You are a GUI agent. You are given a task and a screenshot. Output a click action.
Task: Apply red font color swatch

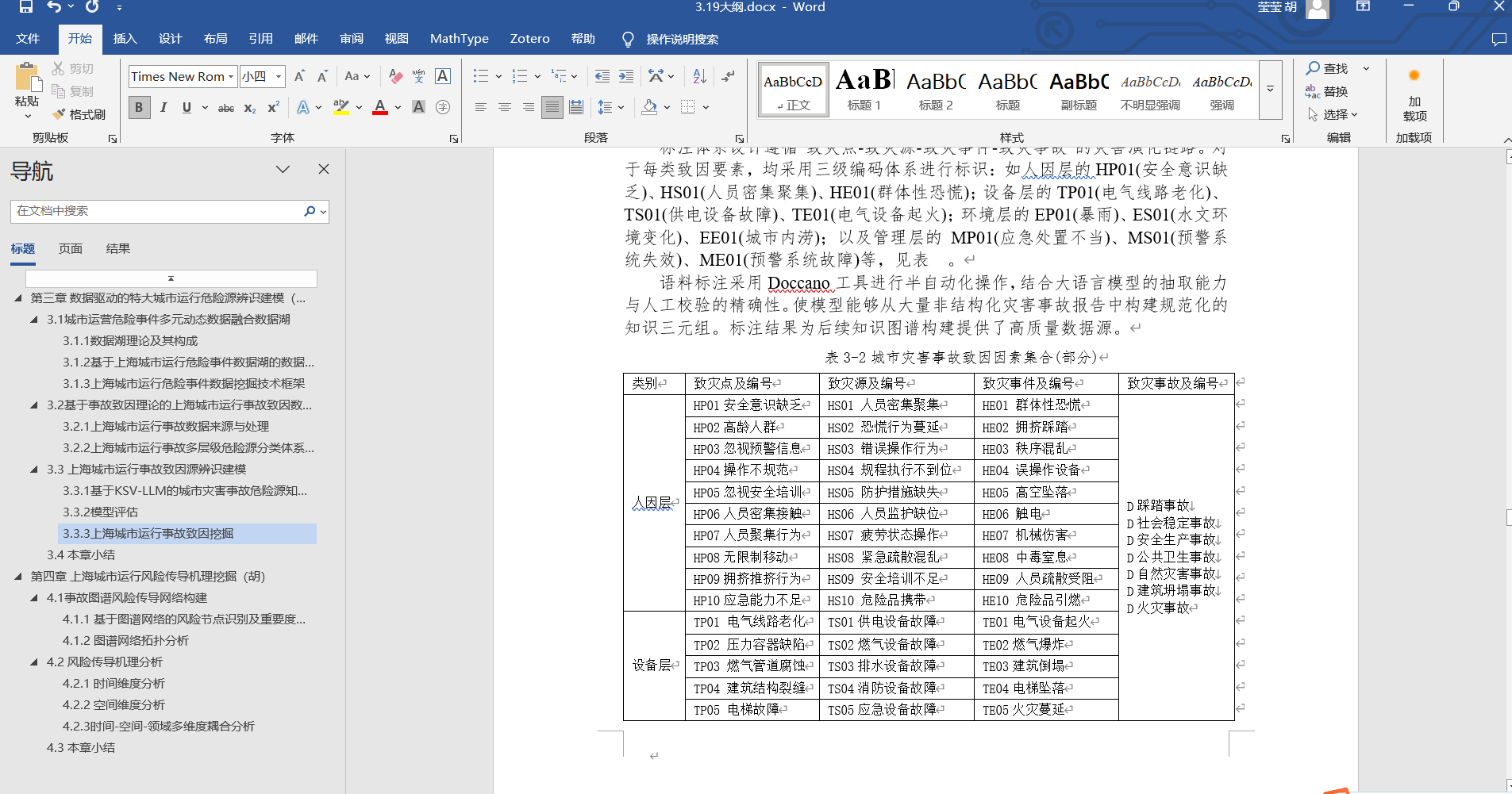(380, 107)
